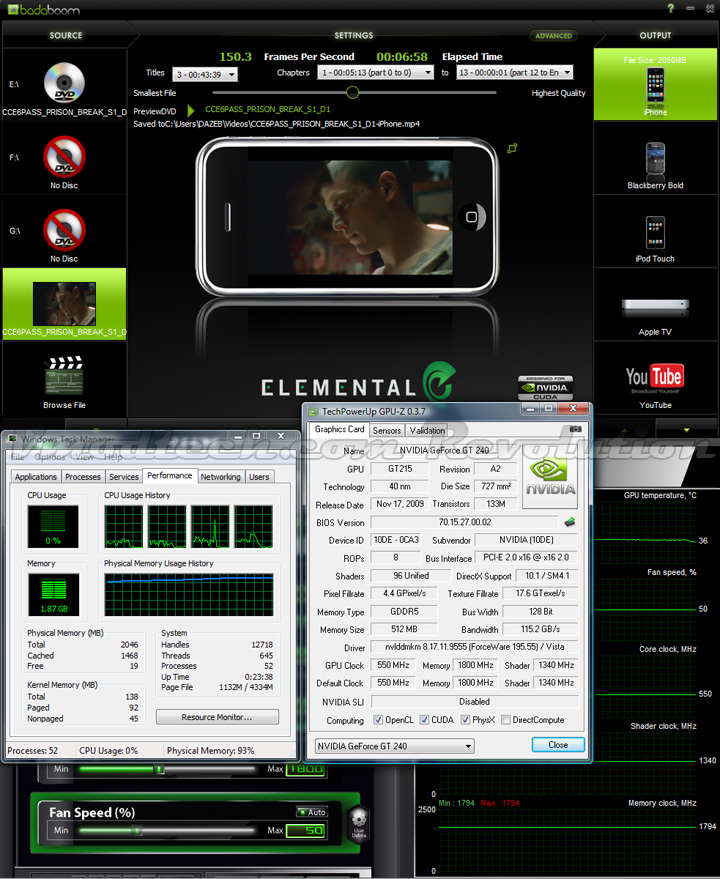The image size is (720, 879).
Task: Click the 1800 Max value field
Action: tap(306, 769)
